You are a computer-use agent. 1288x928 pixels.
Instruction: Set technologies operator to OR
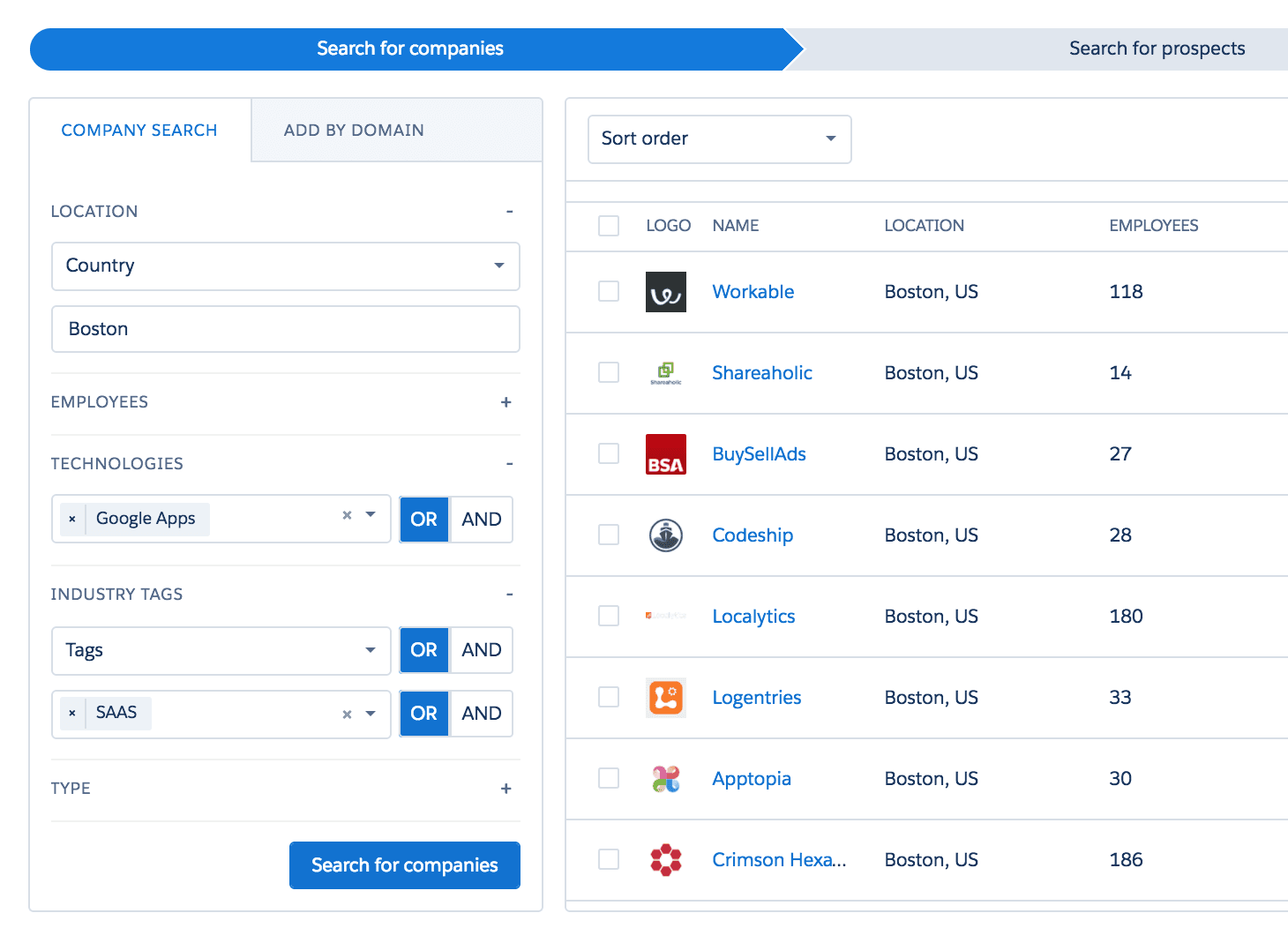pyautogui.click(x=424, y=520)
